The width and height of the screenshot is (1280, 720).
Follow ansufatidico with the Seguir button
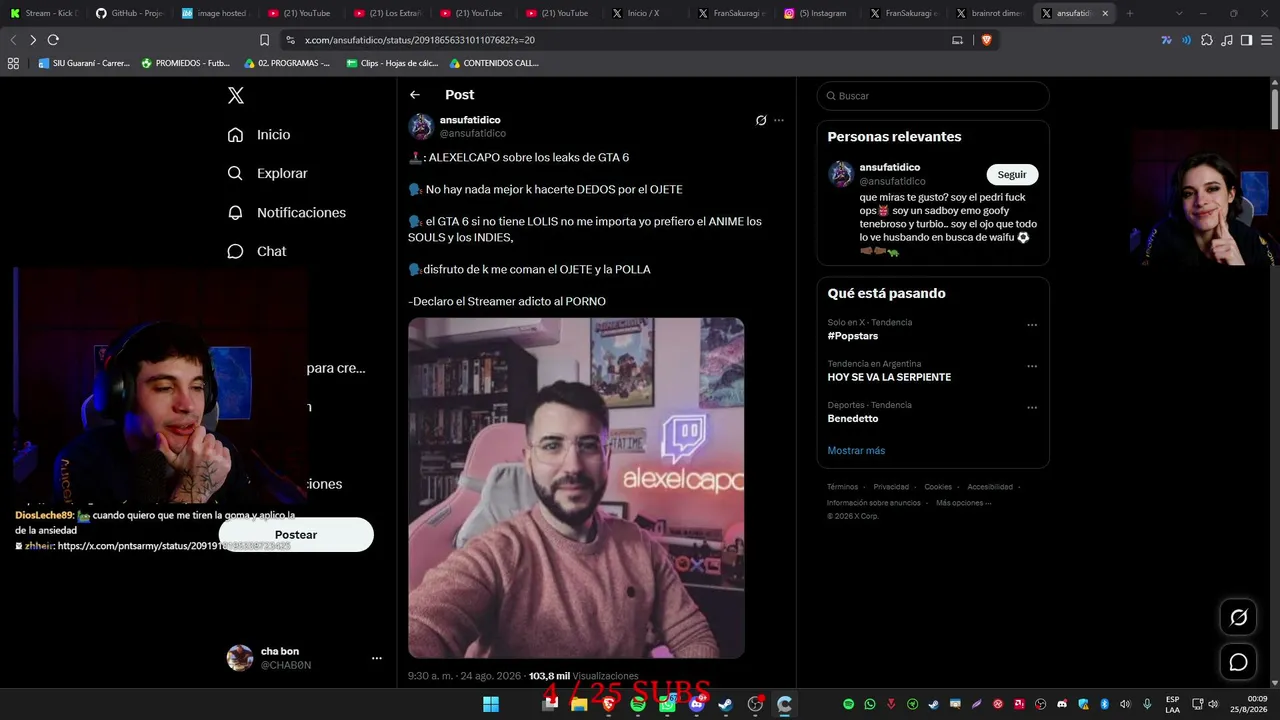click(x=1012, y=174)
